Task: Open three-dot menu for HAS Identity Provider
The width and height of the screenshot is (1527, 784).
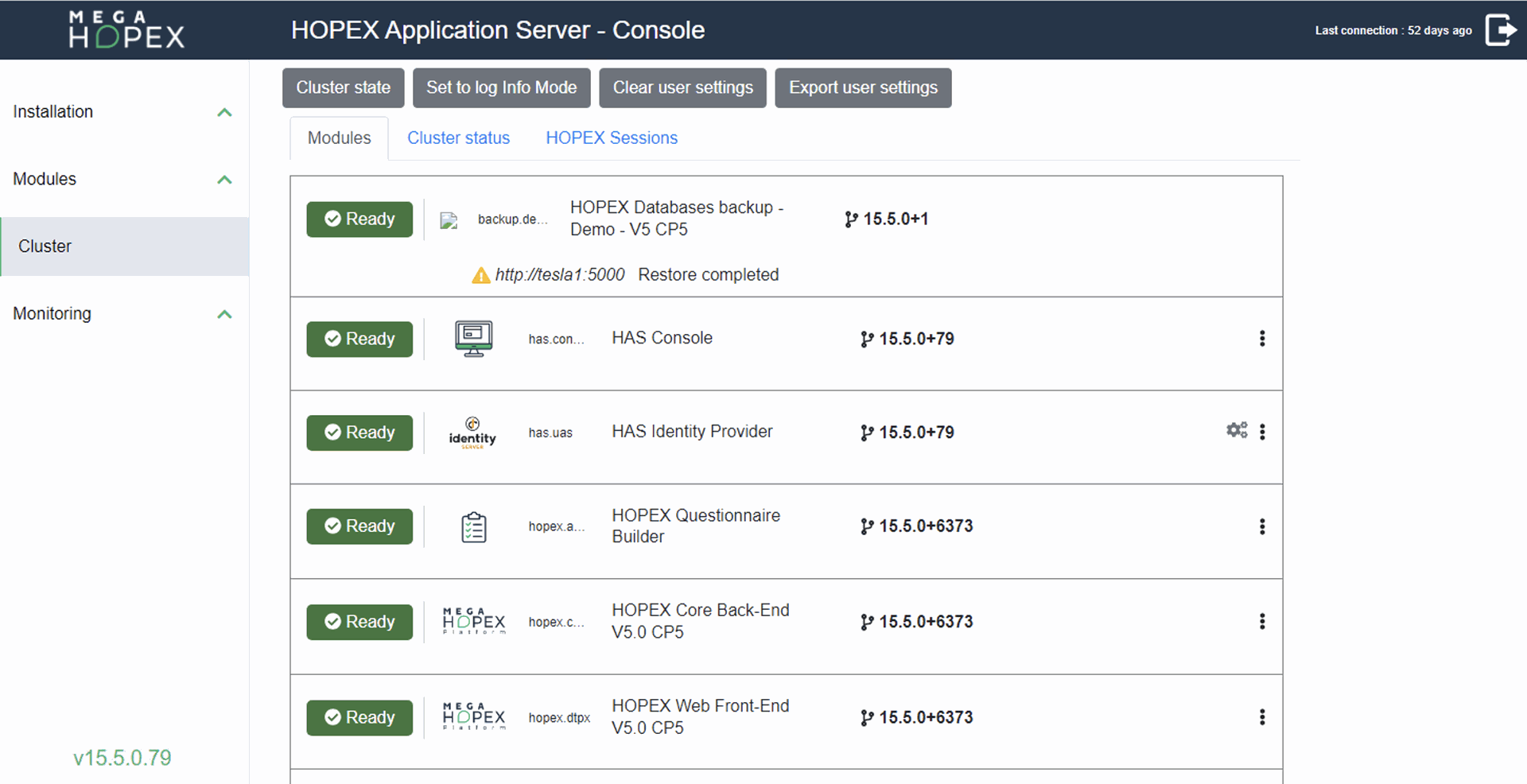Action: click(1262, 432)
